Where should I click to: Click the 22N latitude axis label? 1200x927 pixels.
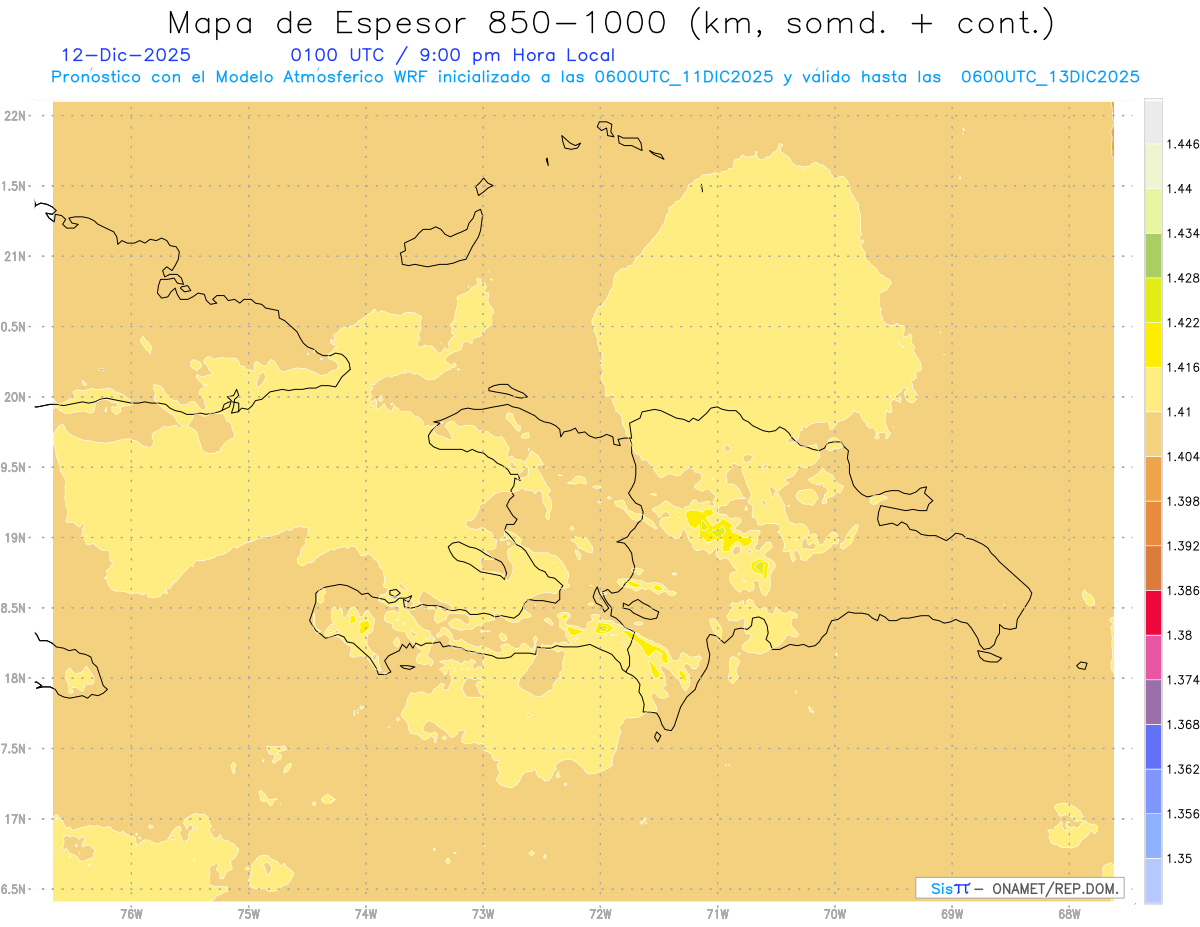tap(17, 116)
